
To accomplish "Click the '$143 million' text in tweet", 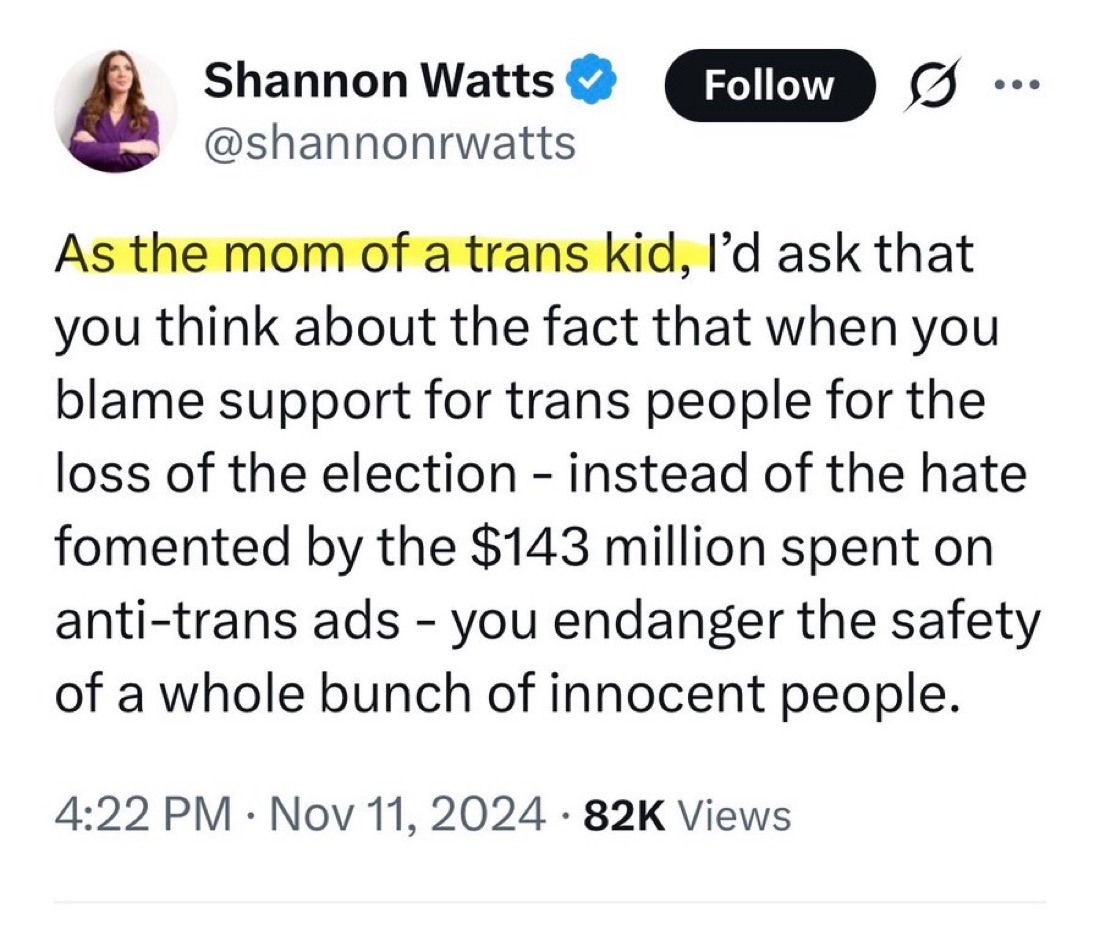I will (620, 548).
